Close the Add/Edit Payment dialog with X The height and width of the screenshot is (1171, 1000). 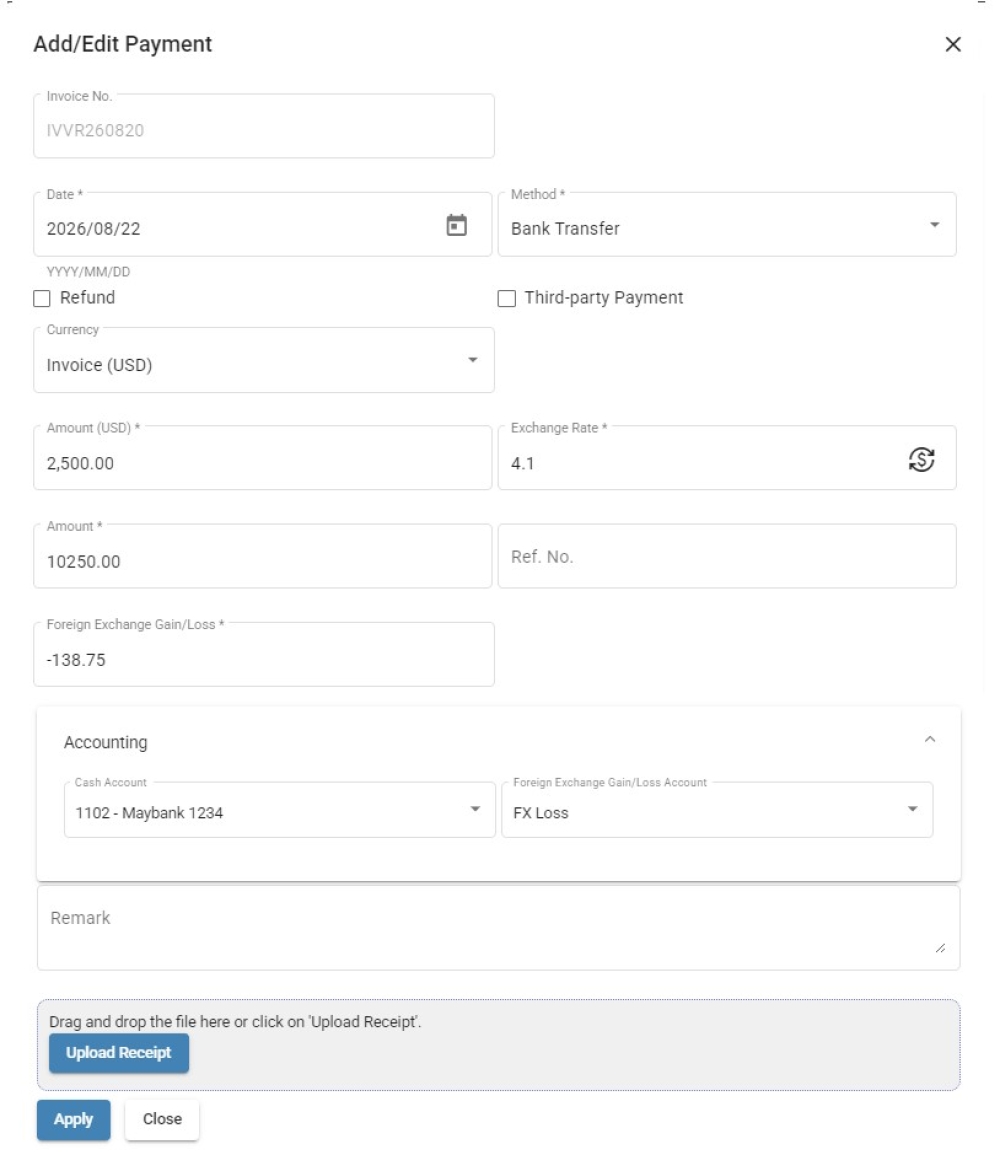(x=953, y=44)
